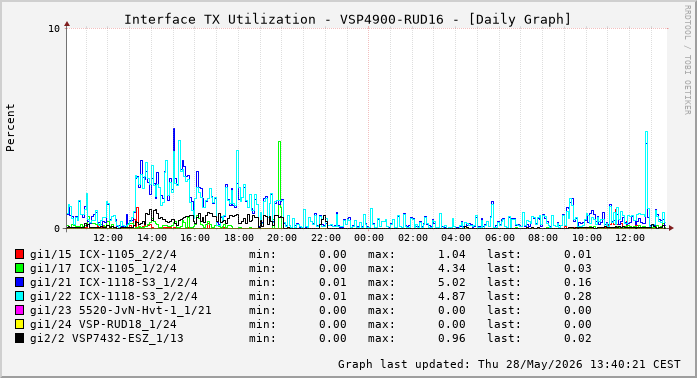This screenshot has height=378, width=697.
Task: Click the max value 0.96
Action: [452, 338]
